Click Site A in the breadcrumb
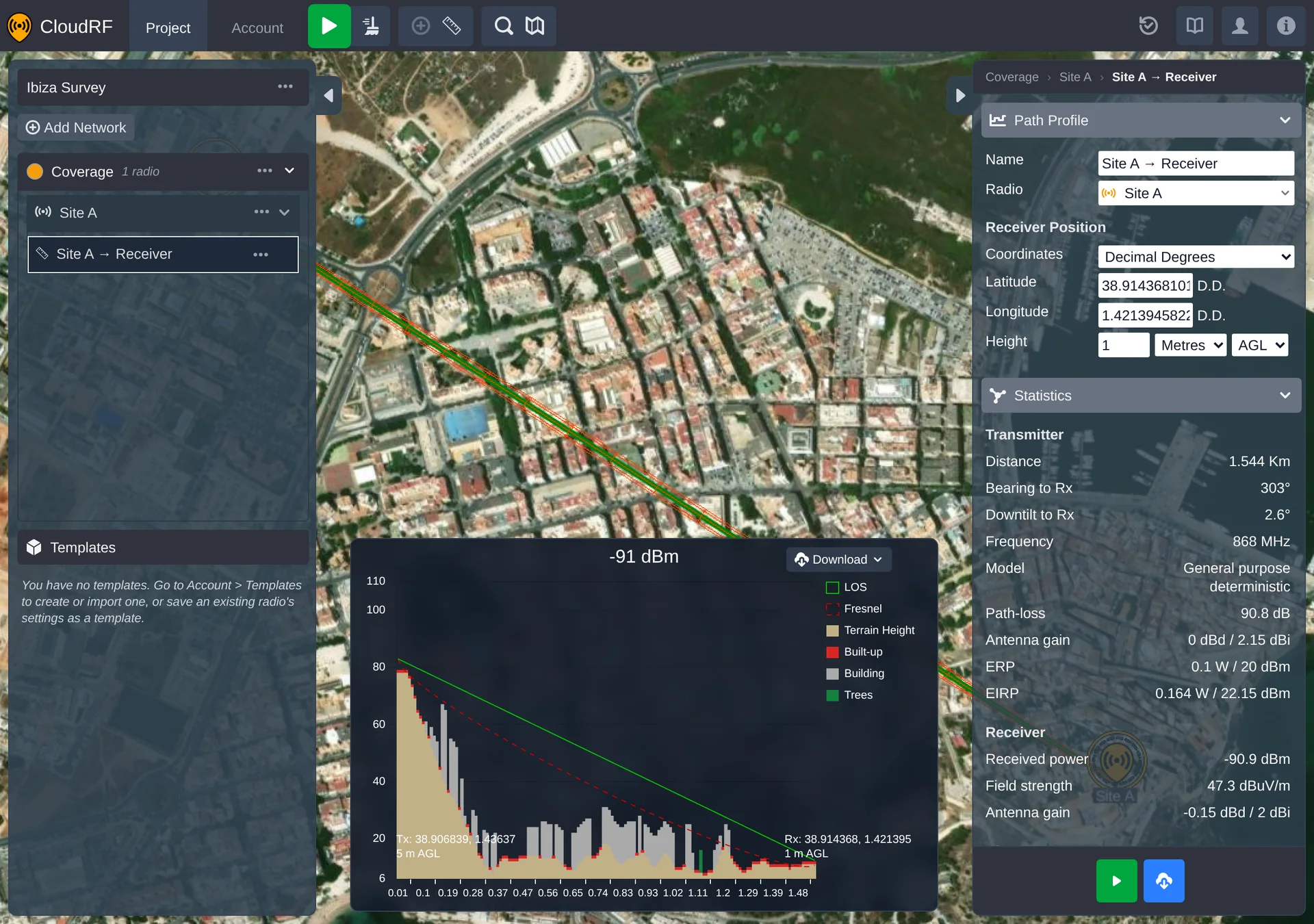 coord(1075,77)
